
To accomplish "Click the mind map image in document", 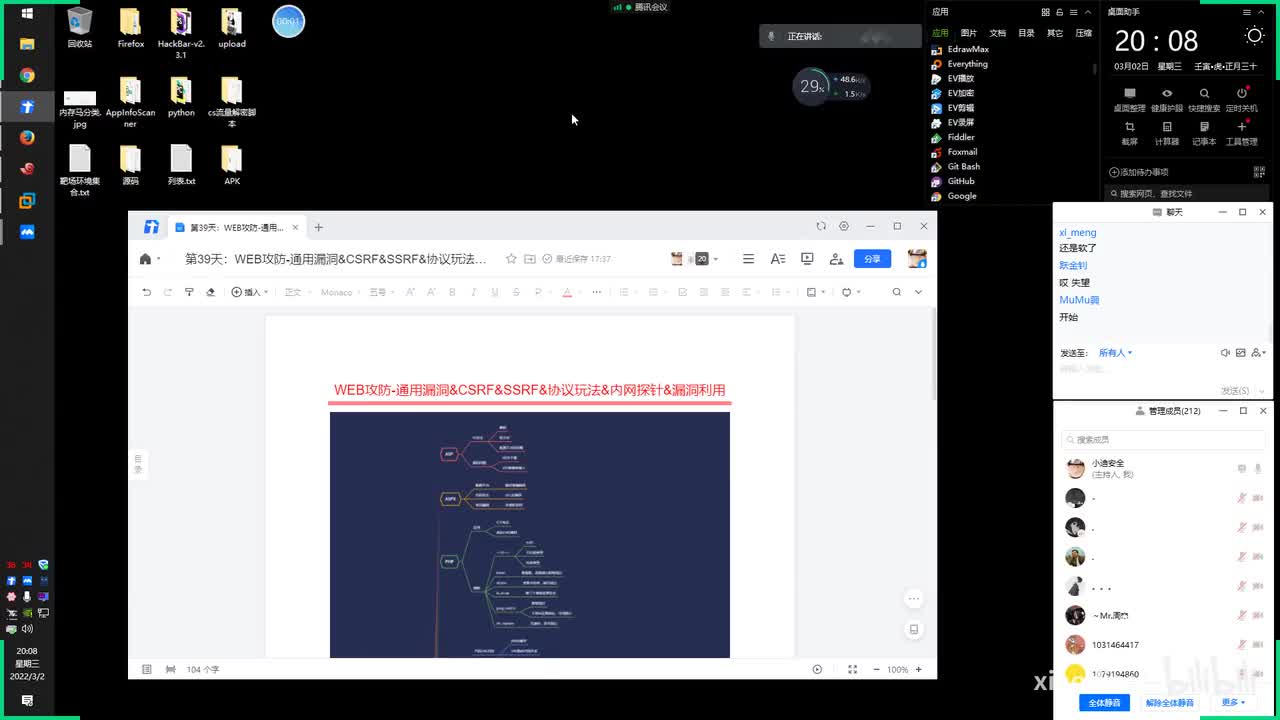I will pos(530,535).
